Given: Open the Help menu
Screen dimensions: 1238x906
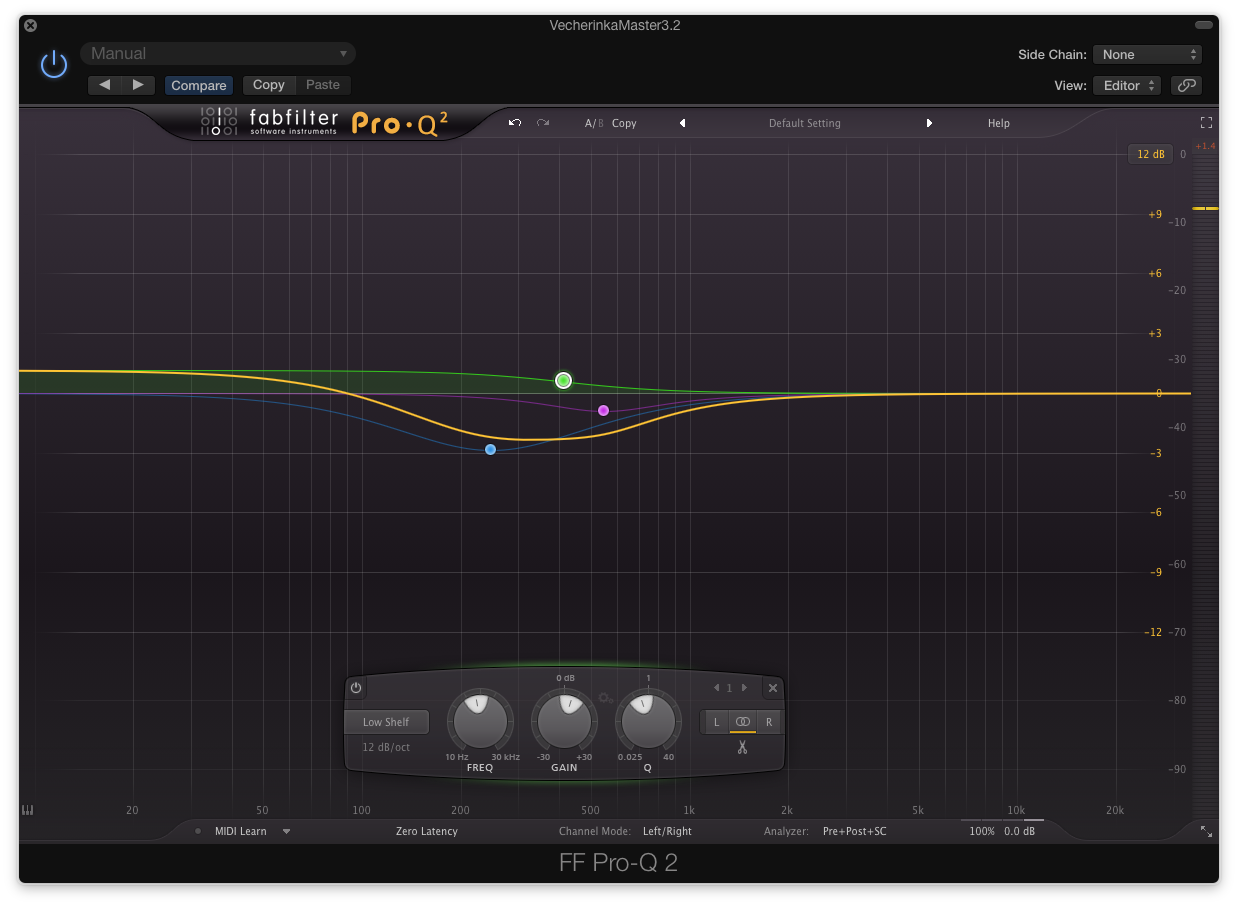Looking at the screenshot, I should (x=999, y=123).
